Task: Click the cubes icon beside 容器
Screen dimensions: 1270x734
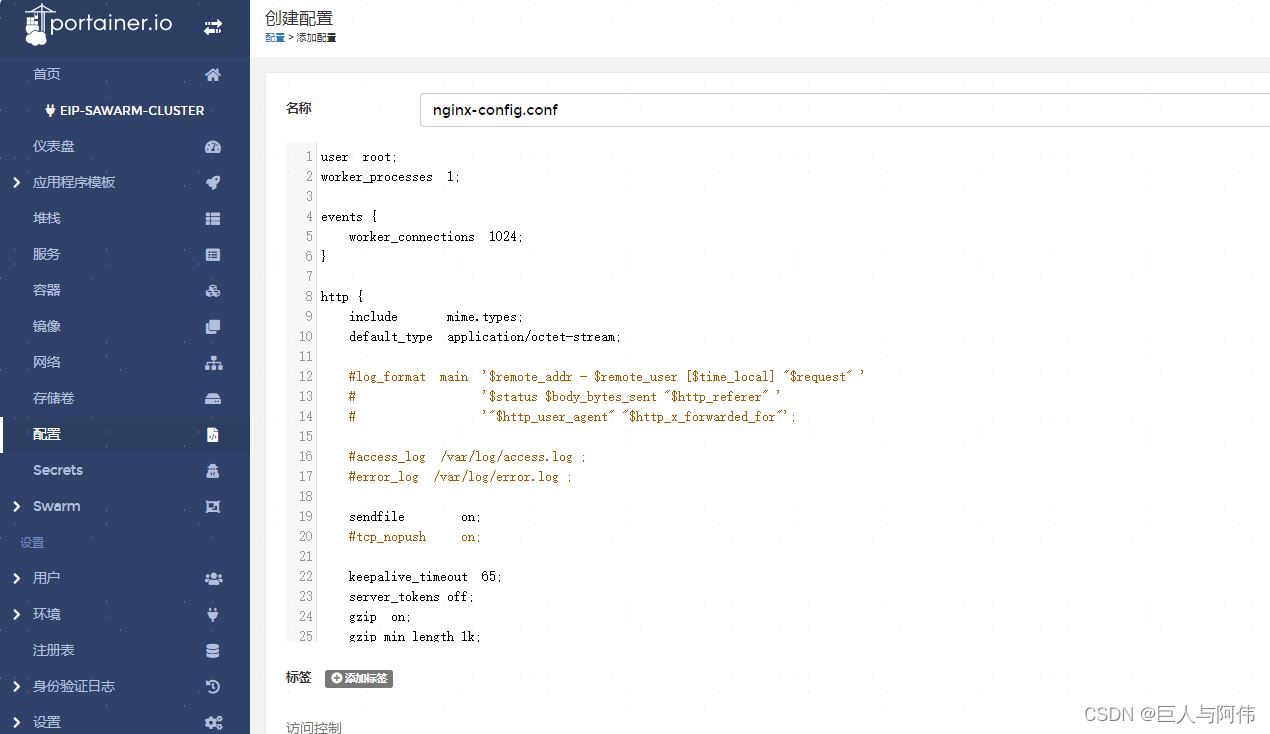Action: [212, 290]
